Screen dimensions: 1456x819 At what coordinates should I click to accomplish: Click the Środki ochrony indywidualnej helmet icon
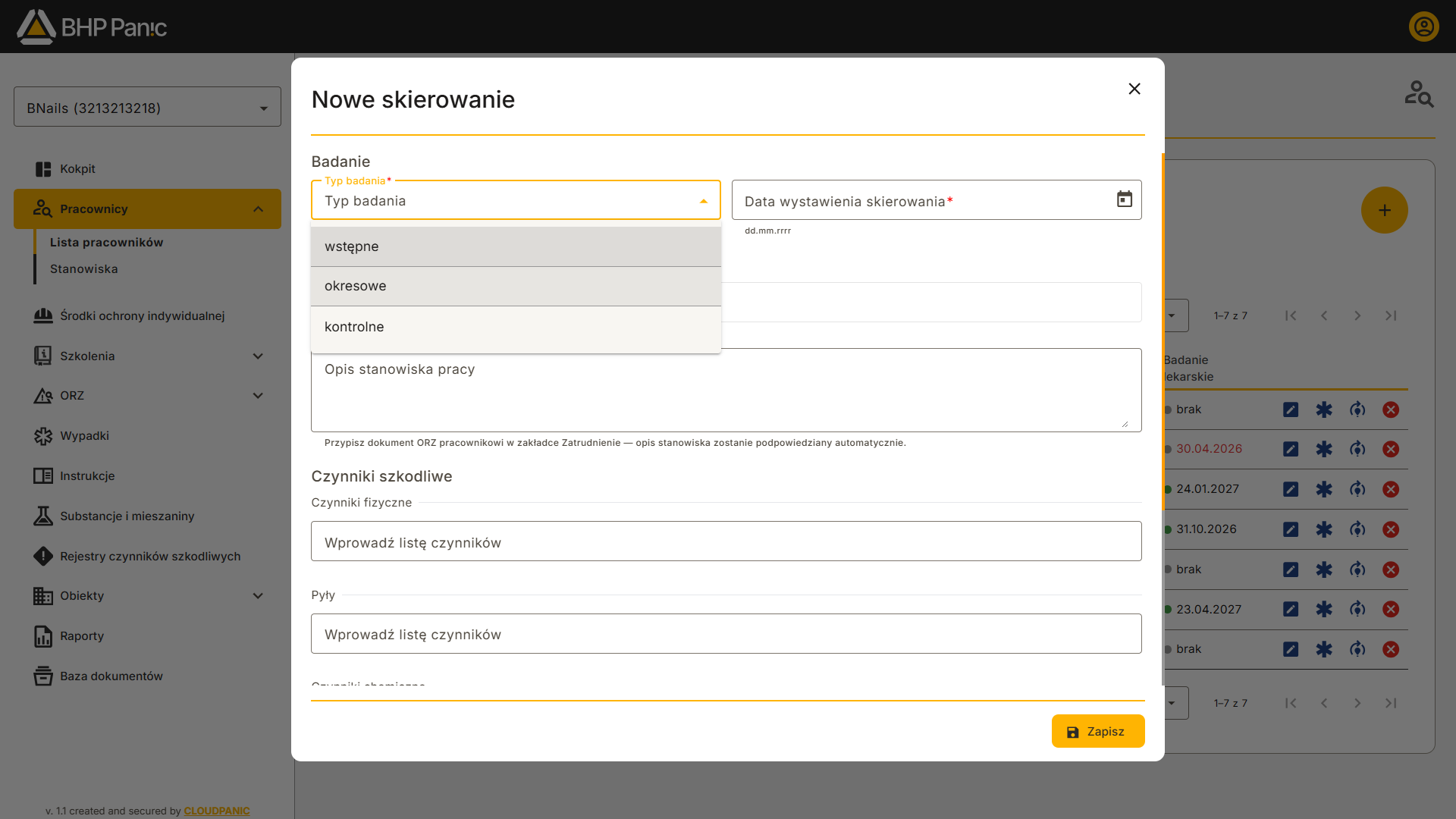pyautogui.click(x=43, y=315)
